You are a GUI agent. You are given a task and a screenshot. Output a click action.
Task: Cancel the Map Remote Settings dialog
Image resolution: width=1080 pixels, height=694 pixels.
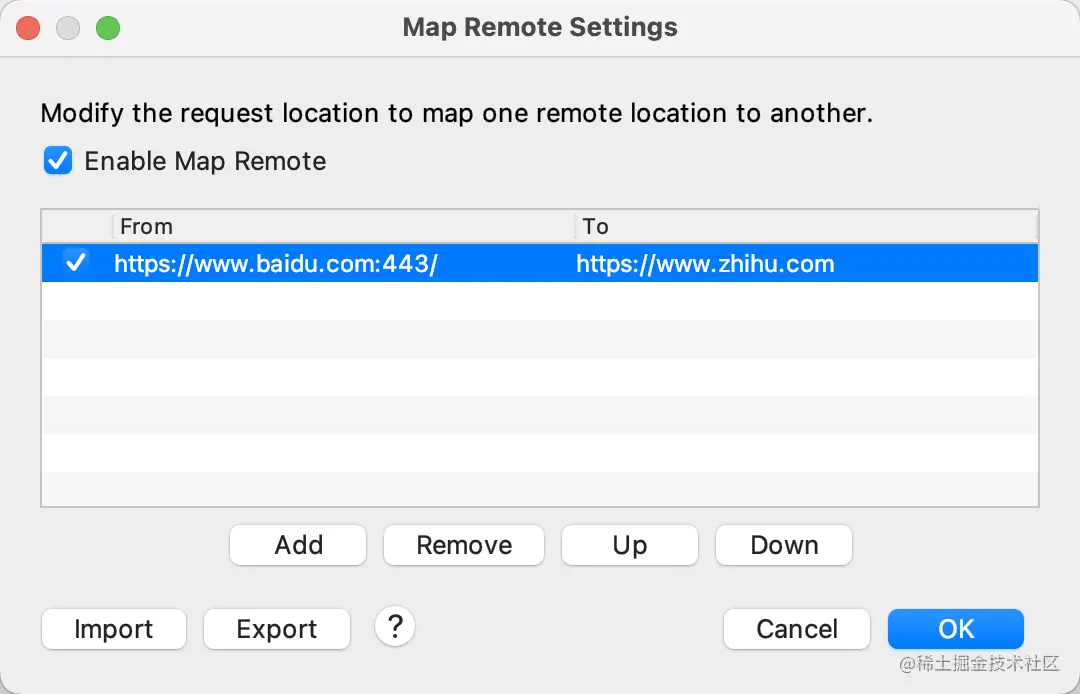click(x=797, y=629)
